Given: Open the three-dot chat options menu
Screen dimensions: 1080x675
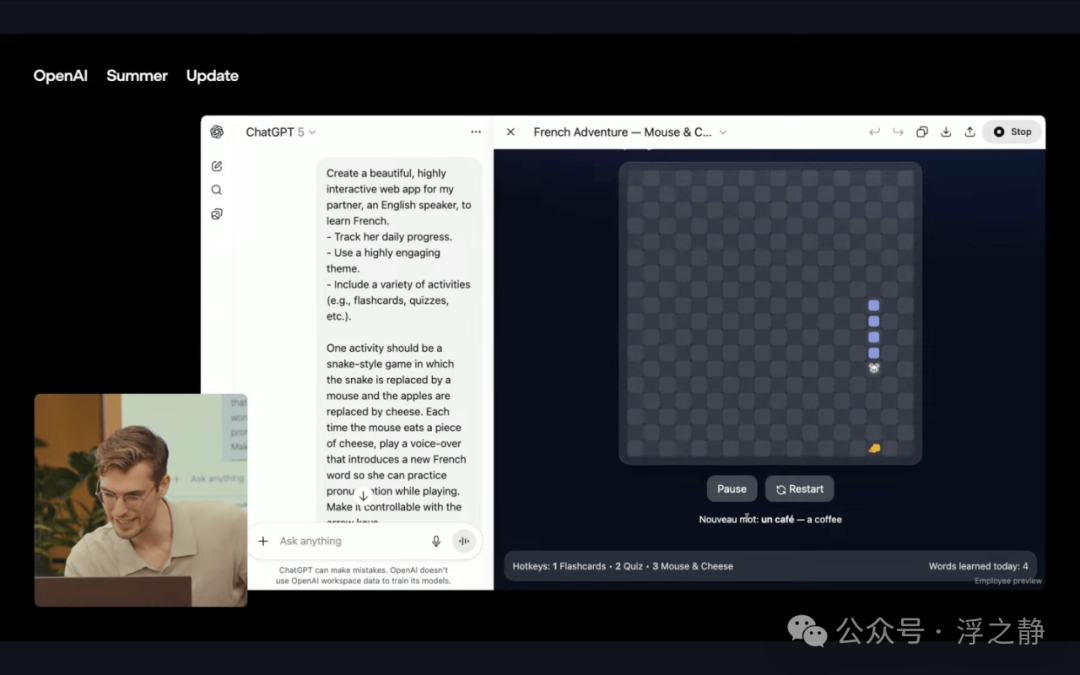Looking at the screenshot, I should [476, 132].
